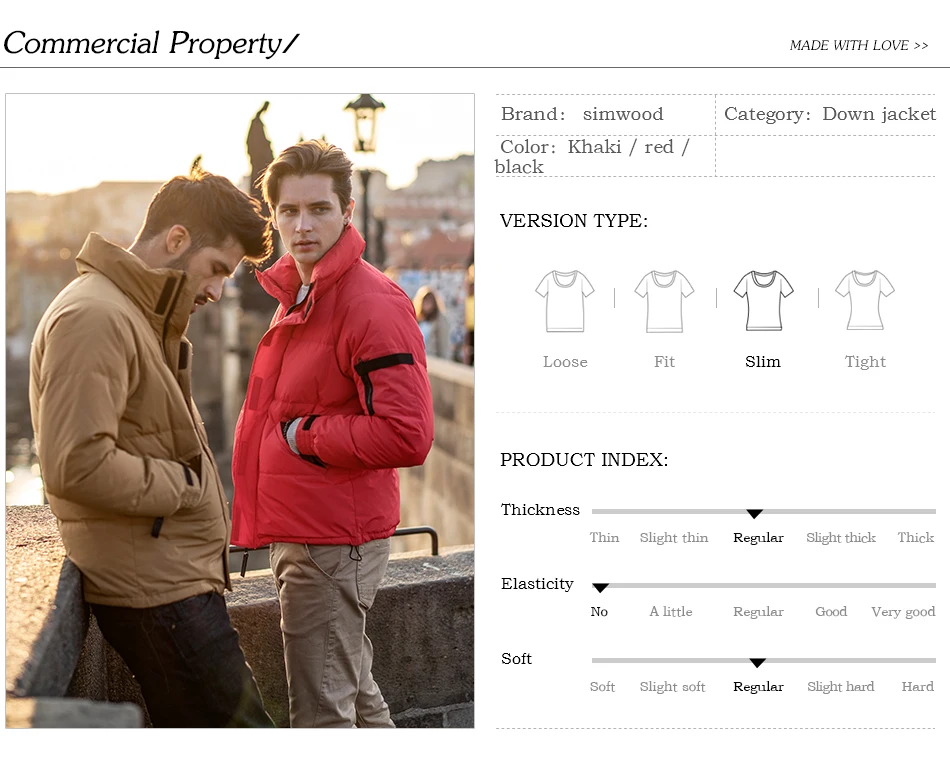
Task: Open the MADE WITH LOVE >> link
Action: pos(859,45)
